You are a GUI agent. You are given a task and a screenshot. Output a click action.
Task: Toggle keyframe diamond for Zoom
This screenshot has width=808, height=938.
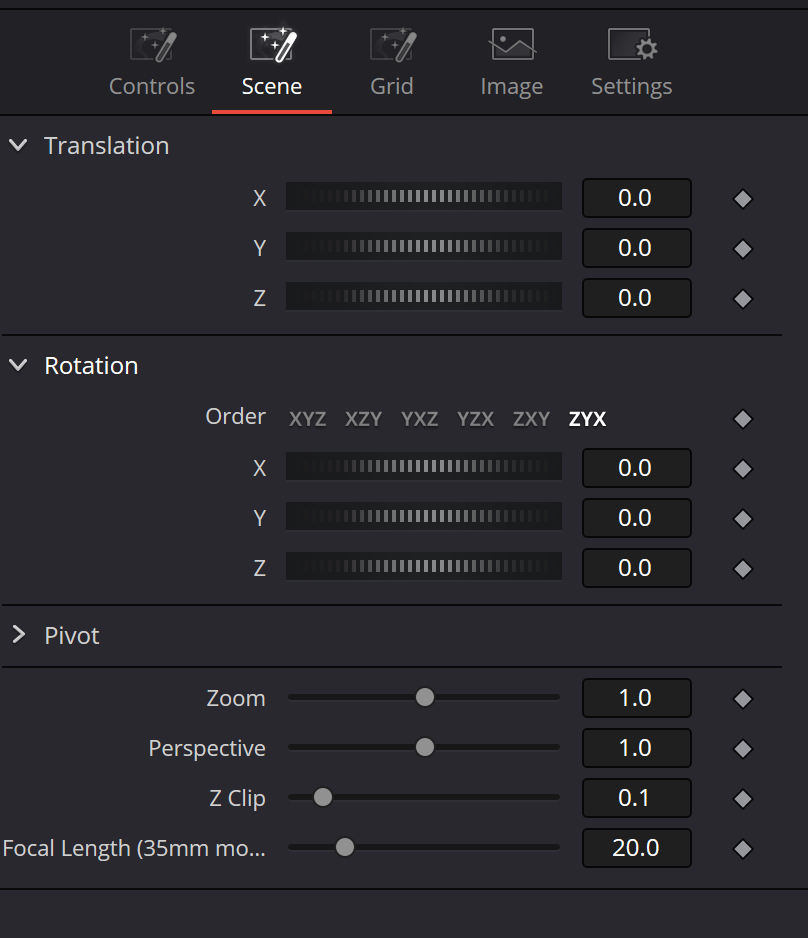[x=743, y=699]
